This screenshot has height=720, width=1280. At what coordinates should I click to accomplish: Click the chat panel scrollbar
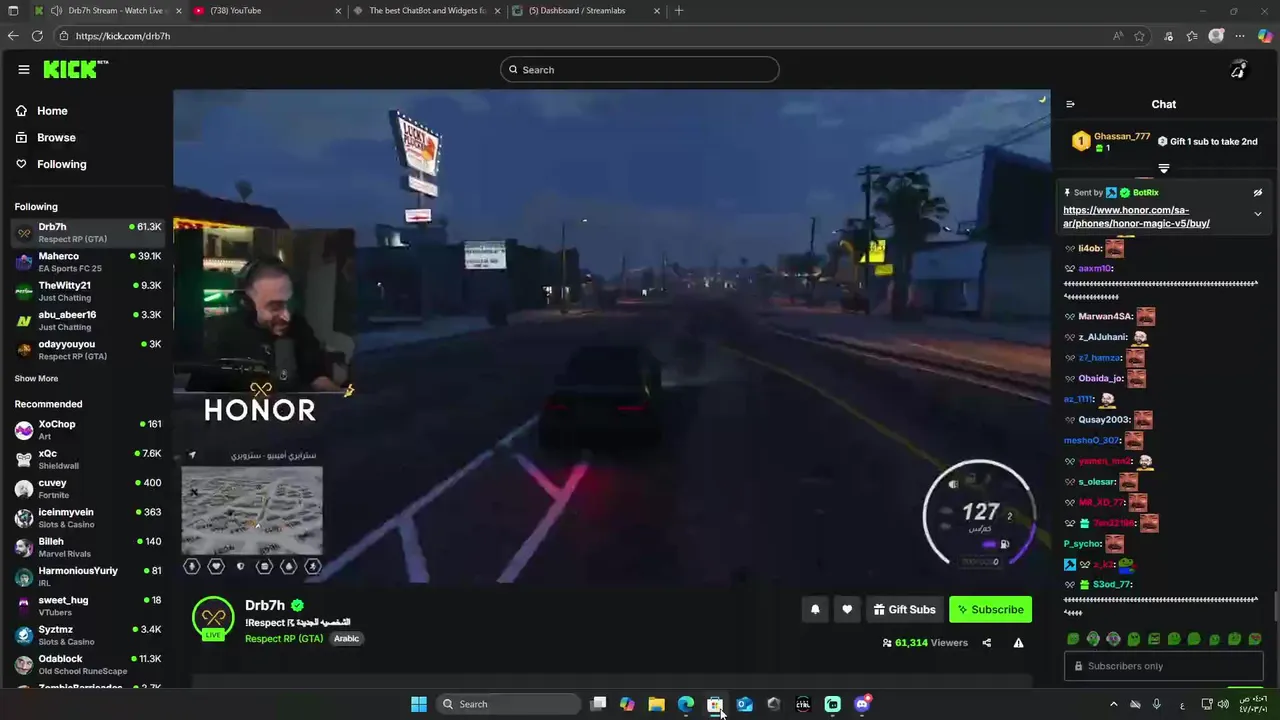click(x=1276, y=607)
